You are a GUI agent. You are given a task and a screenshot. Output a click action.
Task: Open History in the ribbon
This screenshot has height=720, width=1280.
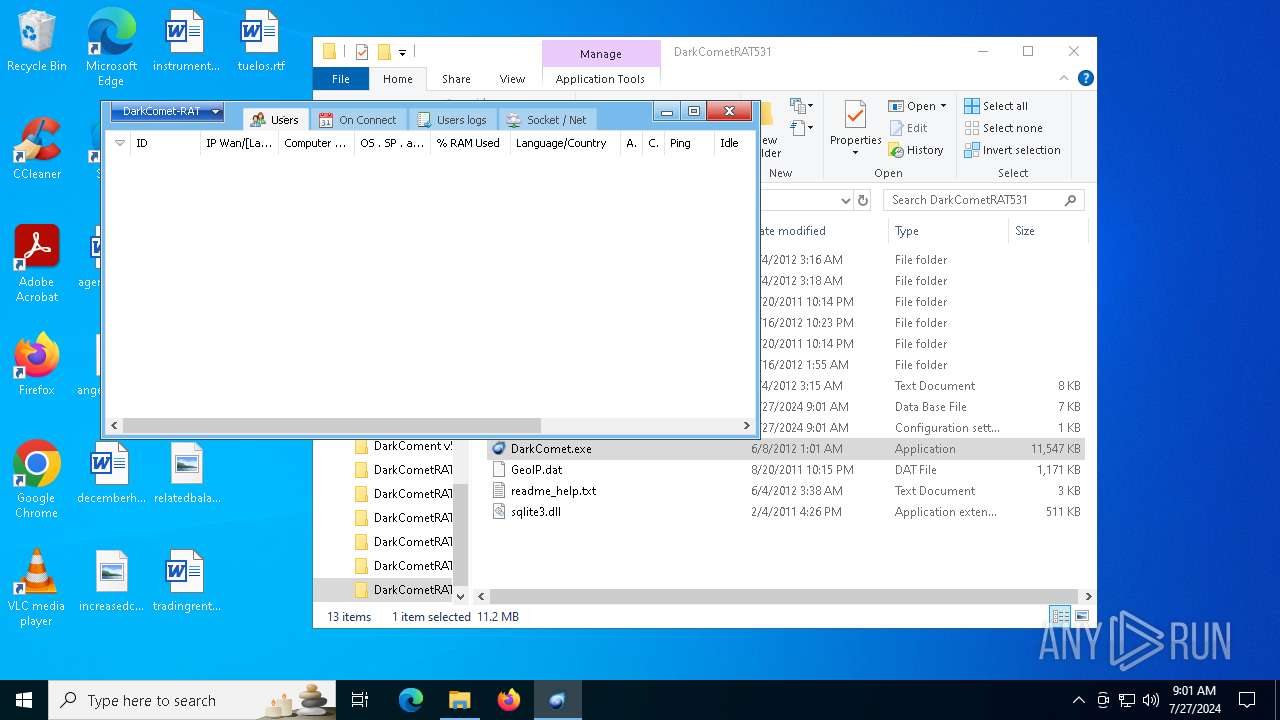pos(915,150)
